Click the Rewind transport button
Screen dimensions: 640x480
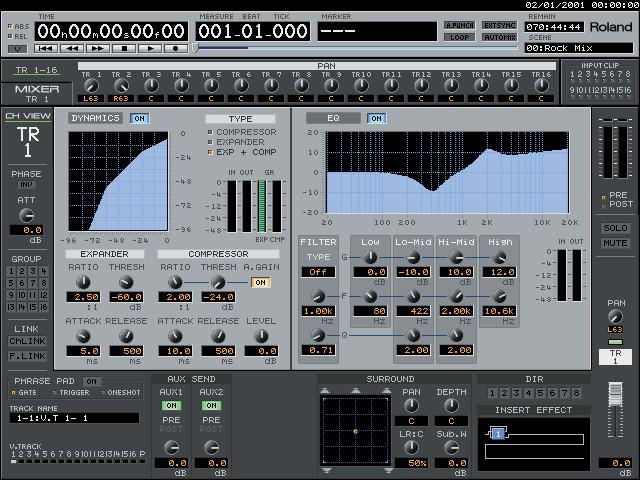(x=71, y=48)
